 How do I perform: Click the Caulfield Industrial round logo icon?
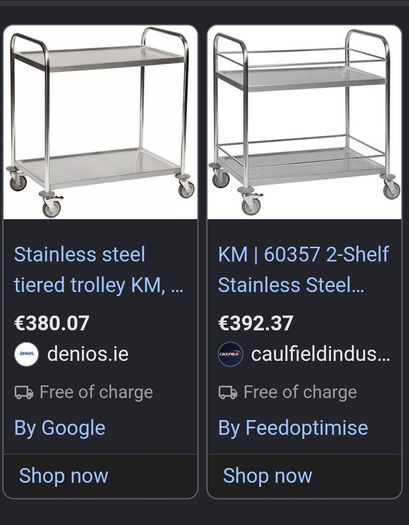(x=230, y=354)
